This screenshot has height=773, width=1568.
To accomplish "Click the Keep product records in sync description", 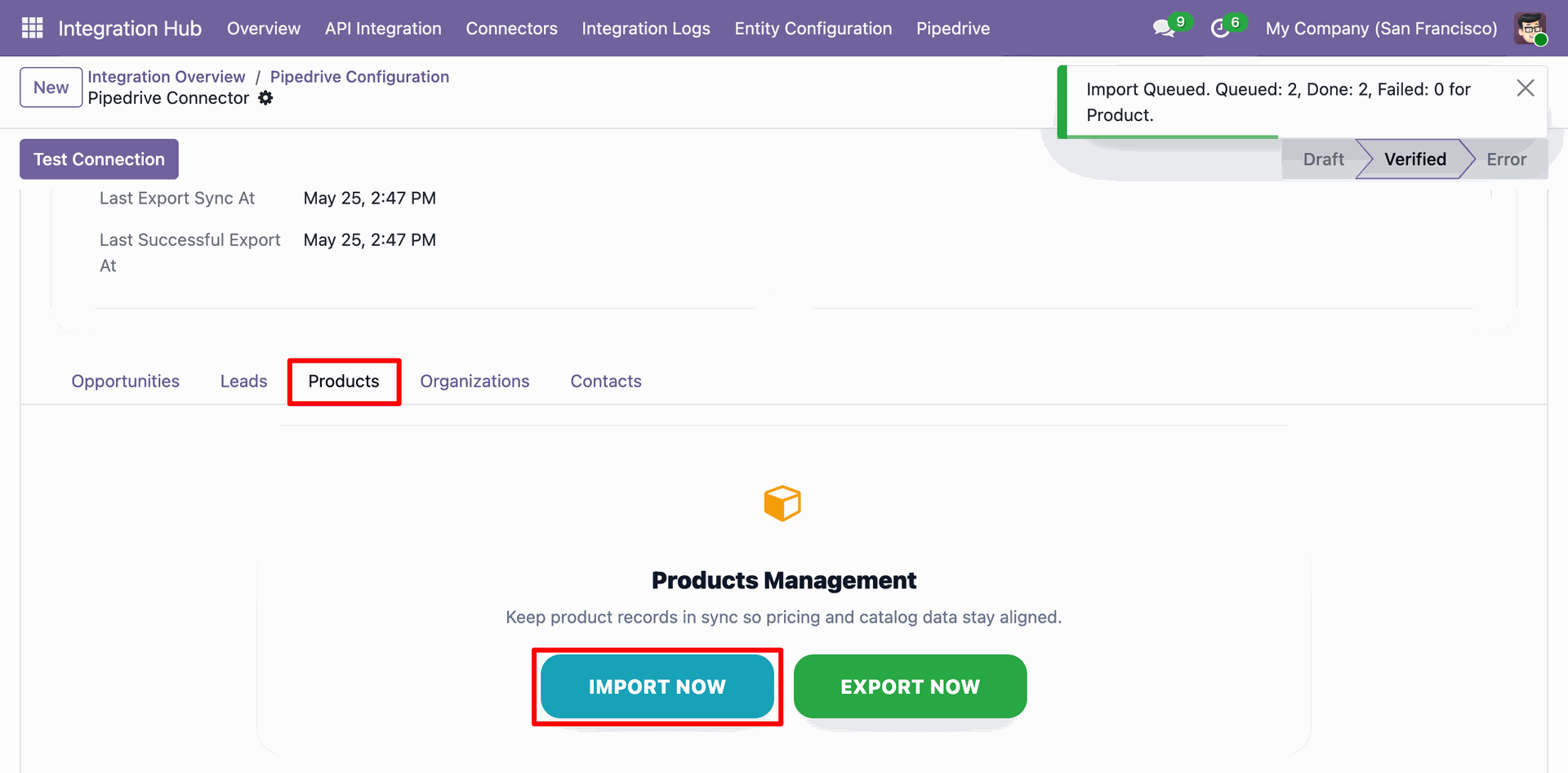I will click(784, 617).
